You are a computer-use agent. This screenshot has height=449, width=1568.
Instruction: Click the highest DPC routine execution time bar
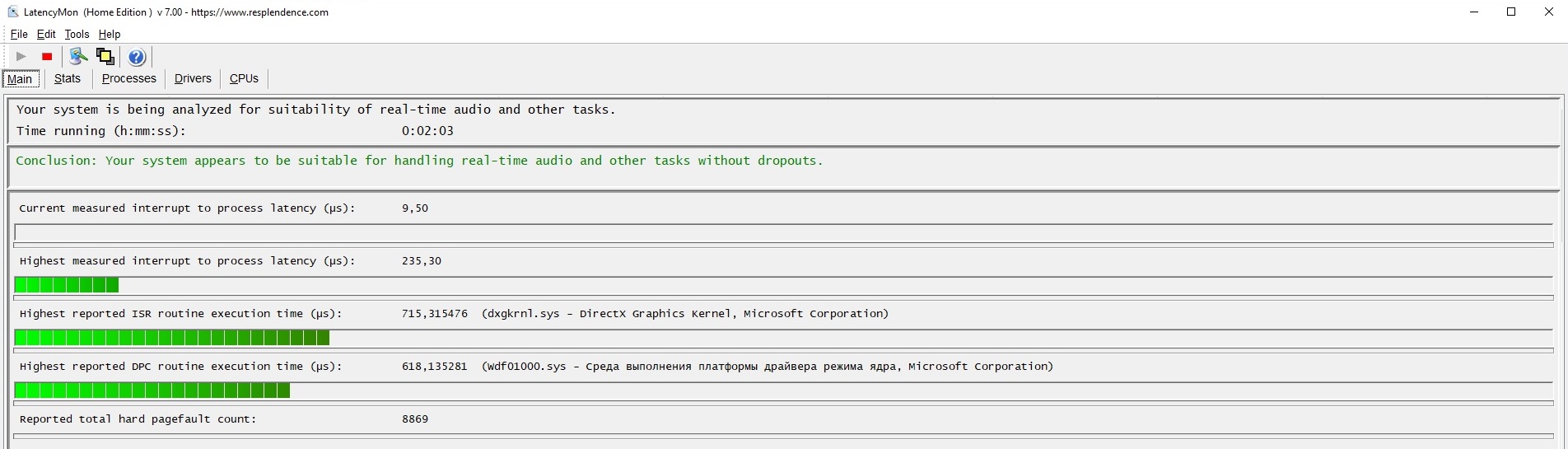[x=152, y=391]
